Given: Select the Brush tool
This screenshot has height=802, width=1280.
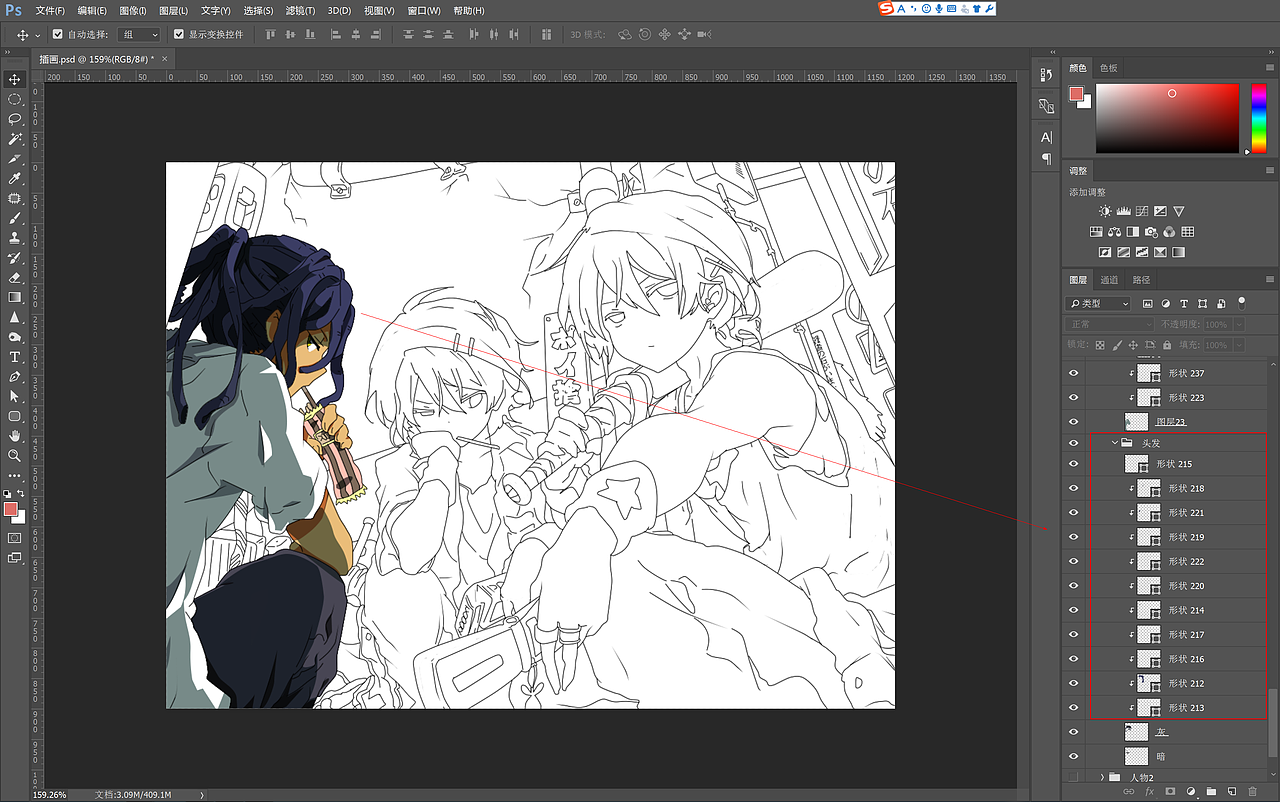Looking at the screenshot, I should (x=15, y=218).
